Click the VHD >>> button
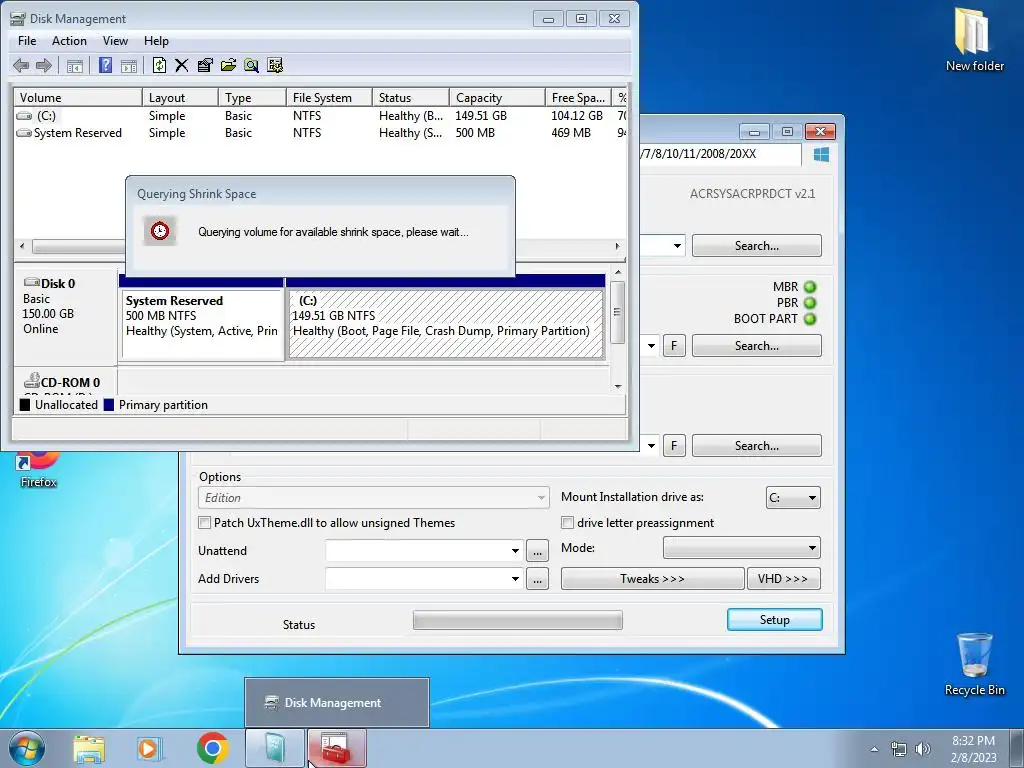The width and height of the screenshot is (1024, 768). tap(783, 579)
